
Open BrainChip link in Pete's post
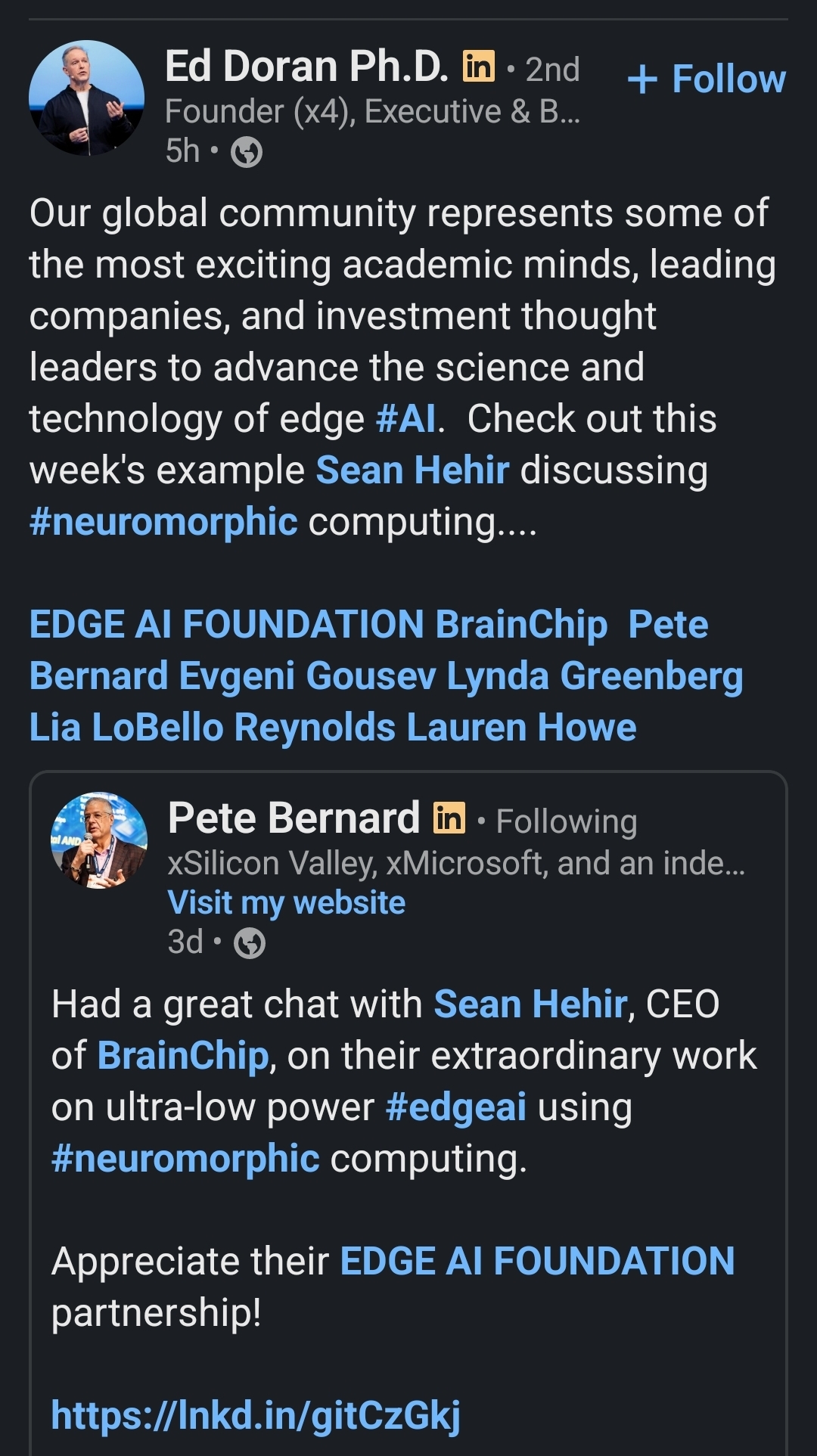click(183, 1056)
